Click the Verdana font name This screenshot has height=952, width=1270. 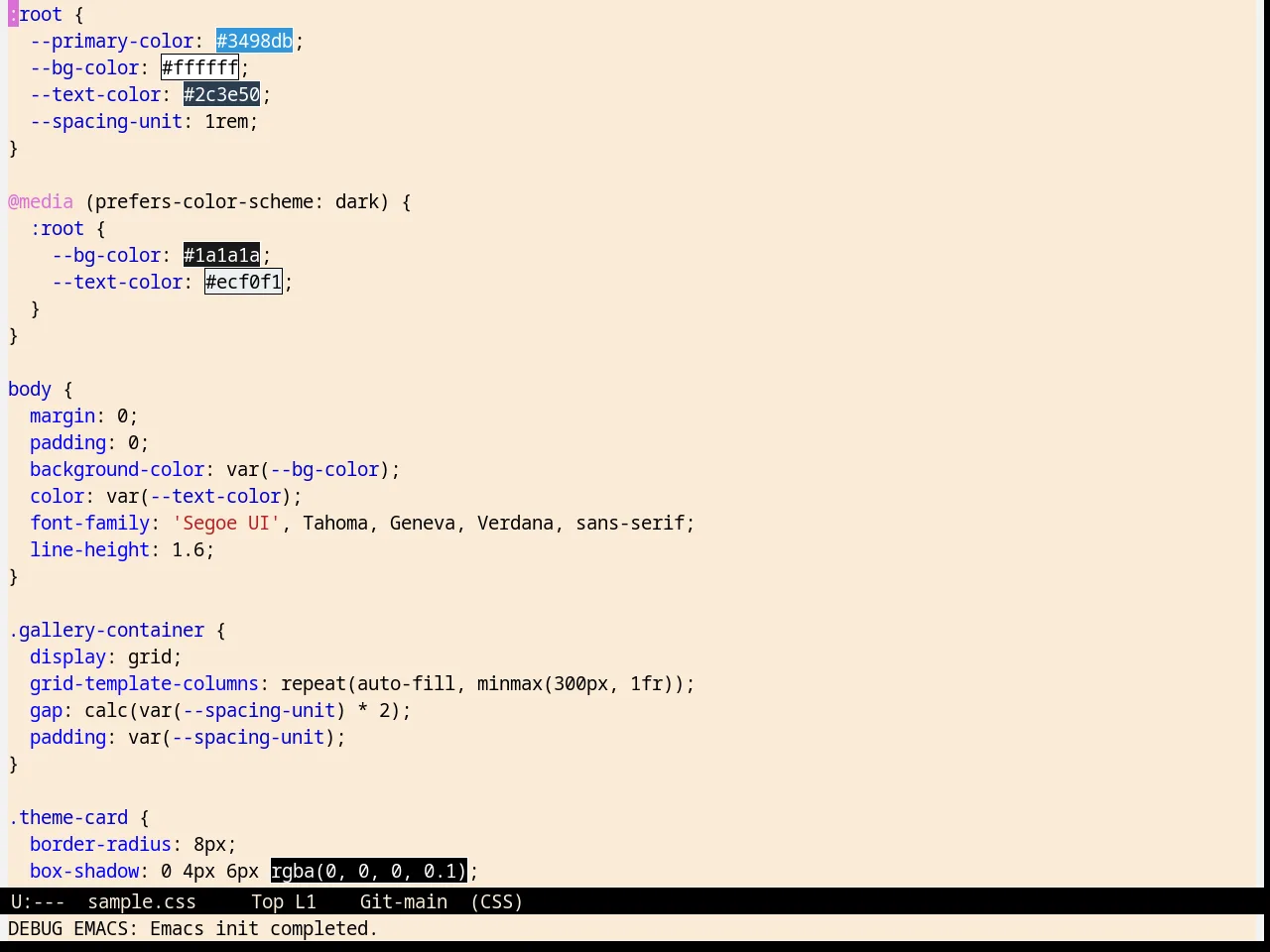click(515, 523)
